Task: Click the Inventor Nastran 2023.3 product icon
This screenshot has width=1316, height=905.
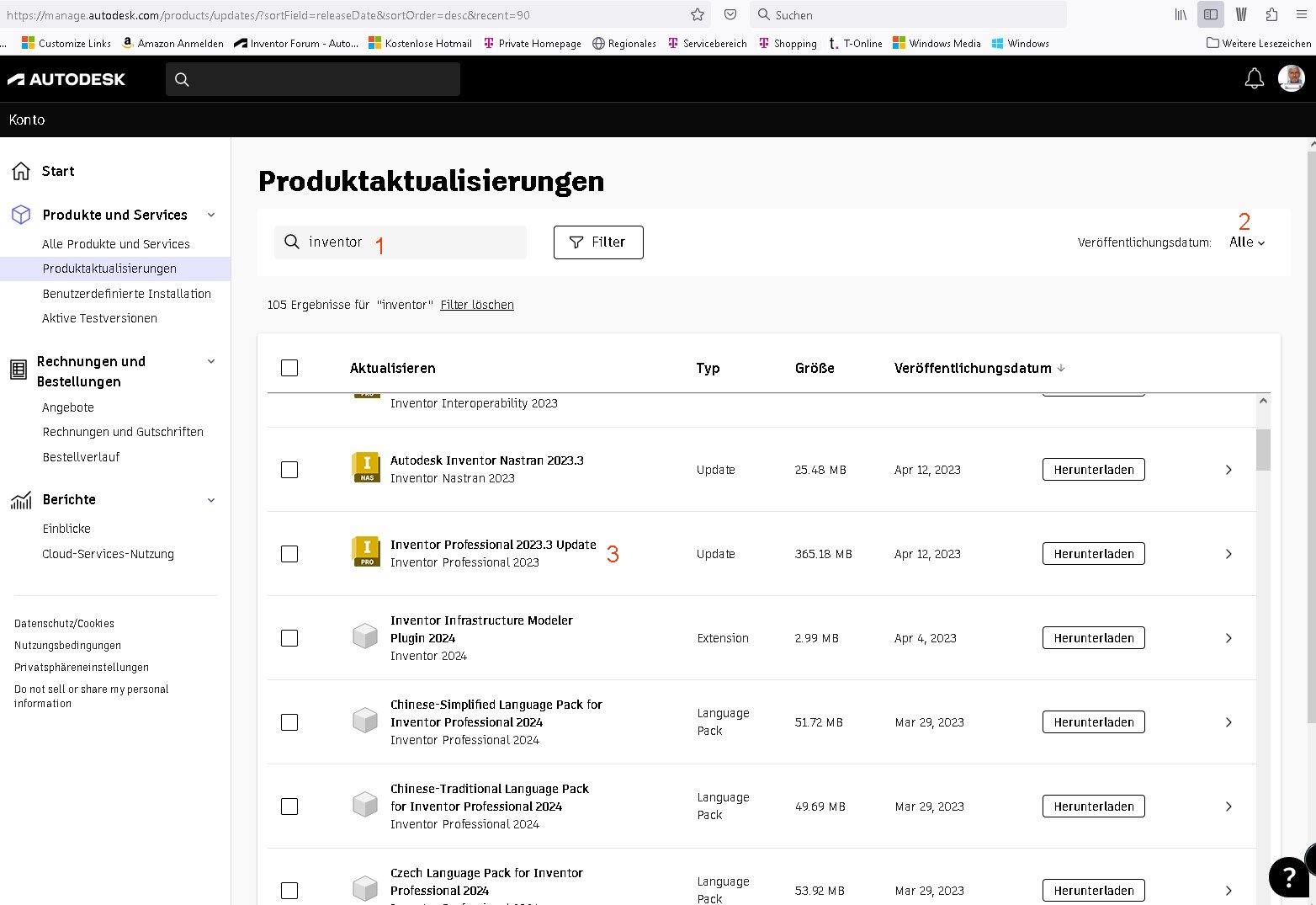Action: [366, 468]
